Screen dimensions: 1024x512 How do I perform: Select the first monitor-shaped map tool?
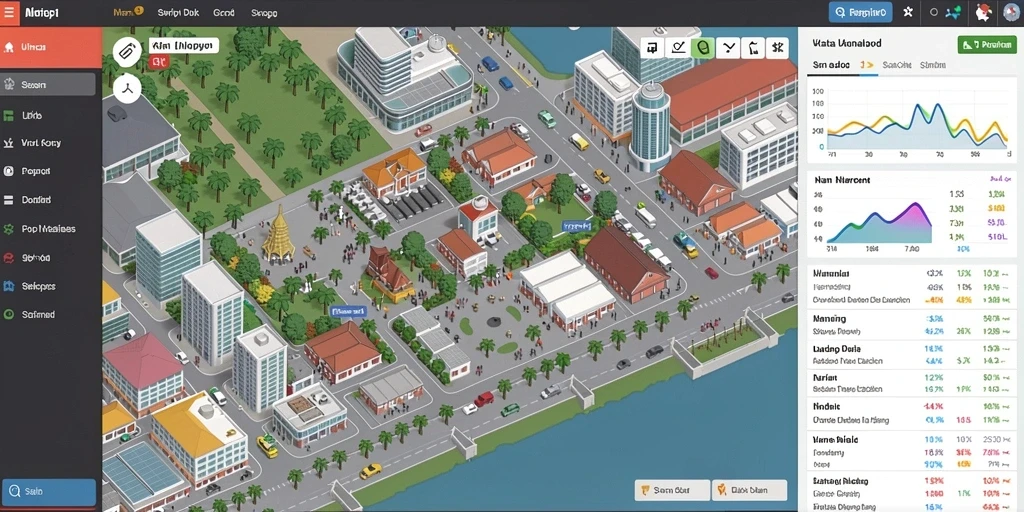point(652,47)
